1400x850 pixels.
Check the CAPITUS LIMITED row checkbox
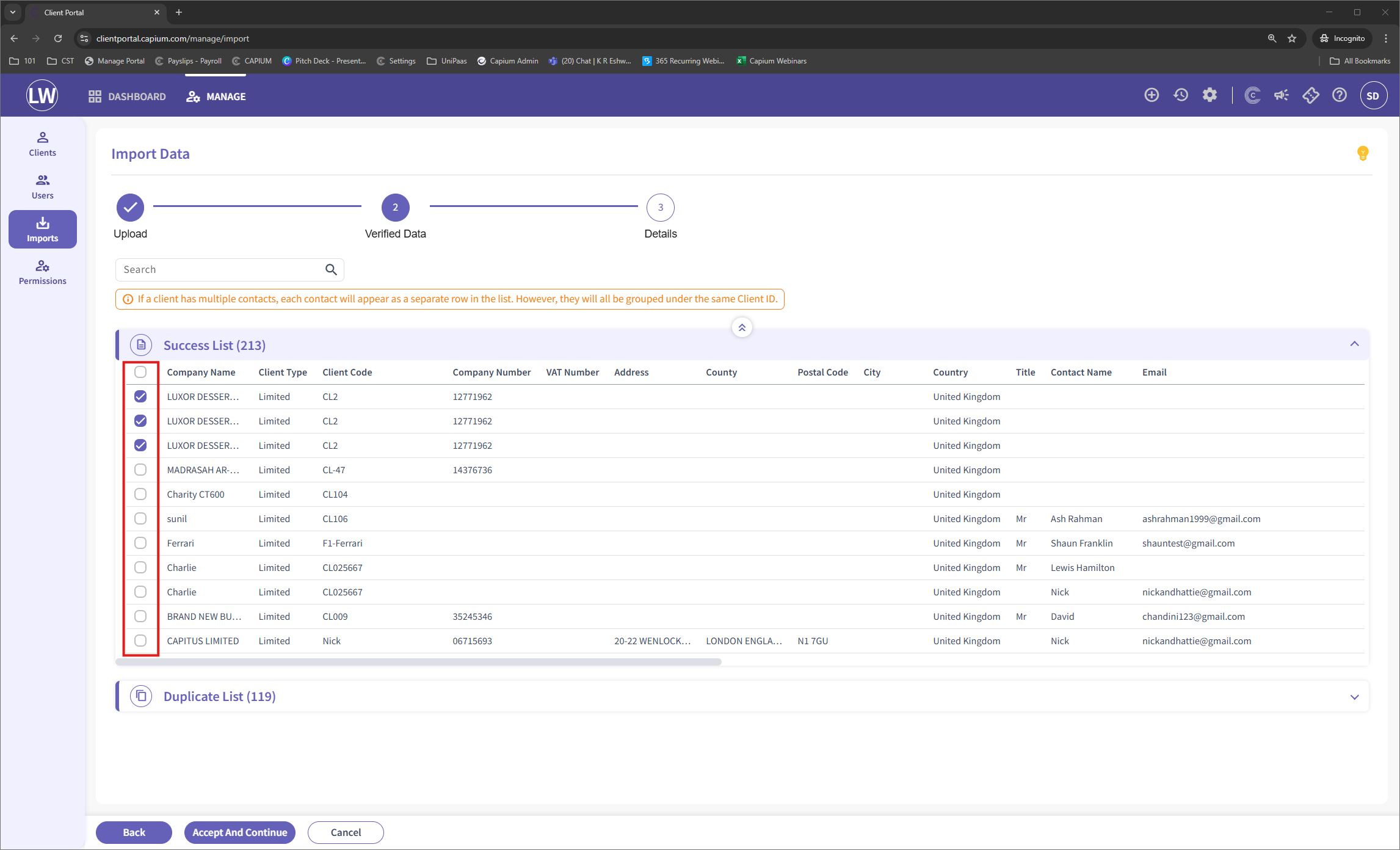pos(140,641)
